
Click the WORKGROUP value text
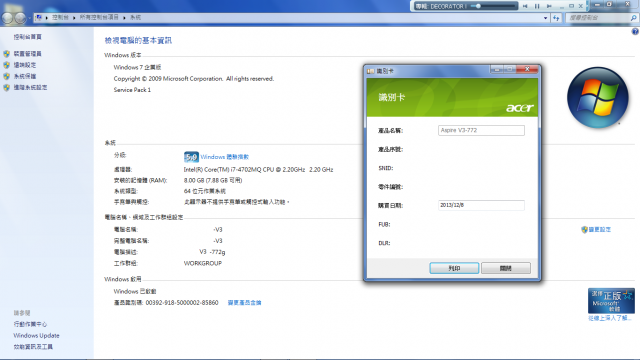tap(203, 263)
